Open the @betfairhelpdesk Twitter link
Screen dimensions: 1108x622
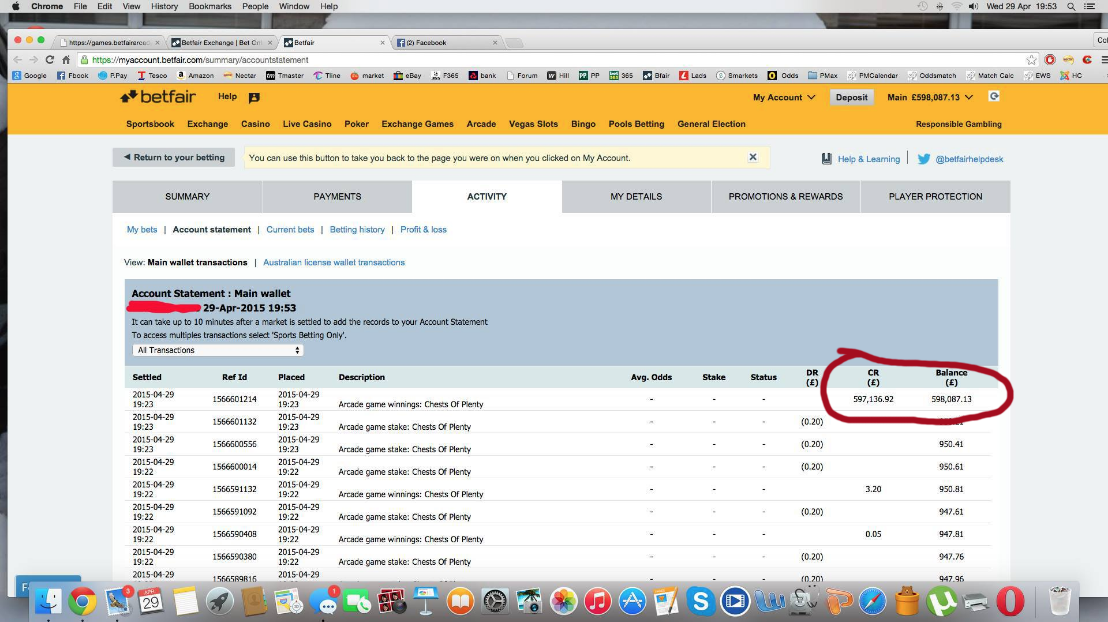[x=970, y=159]
